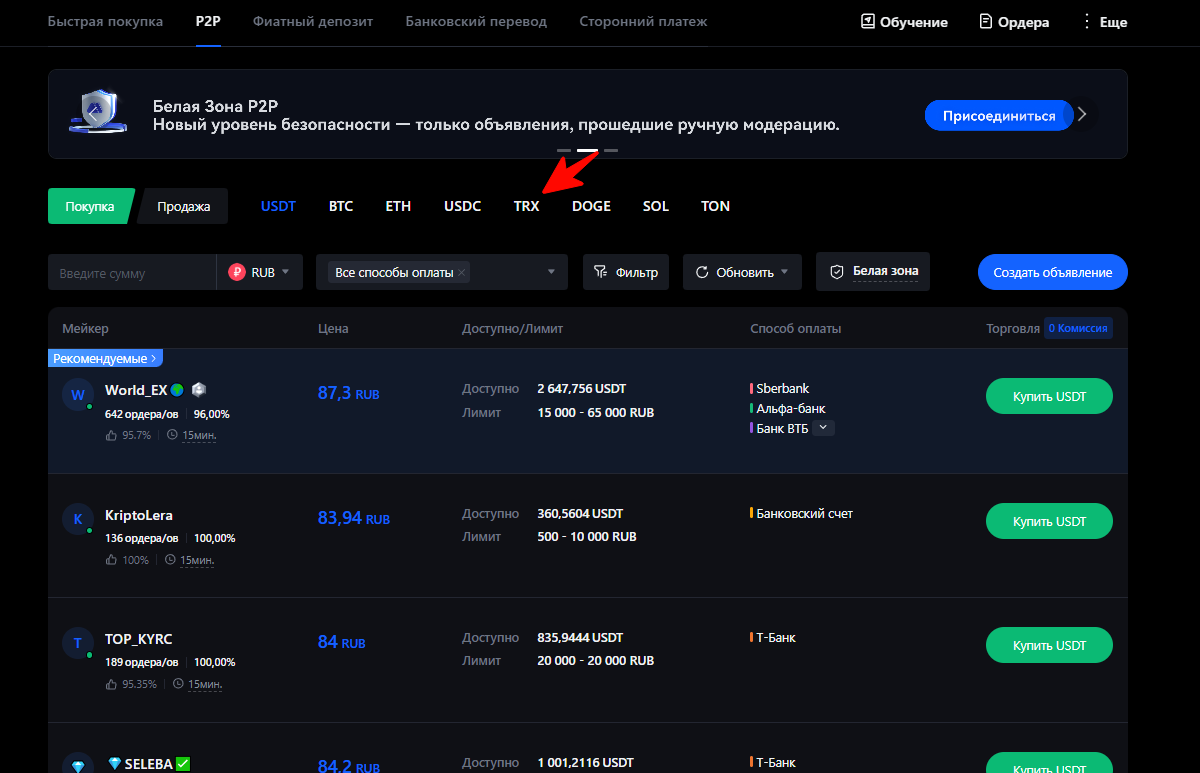
Task: Open the Быстрая покупка tab
Action: point(105,21)
